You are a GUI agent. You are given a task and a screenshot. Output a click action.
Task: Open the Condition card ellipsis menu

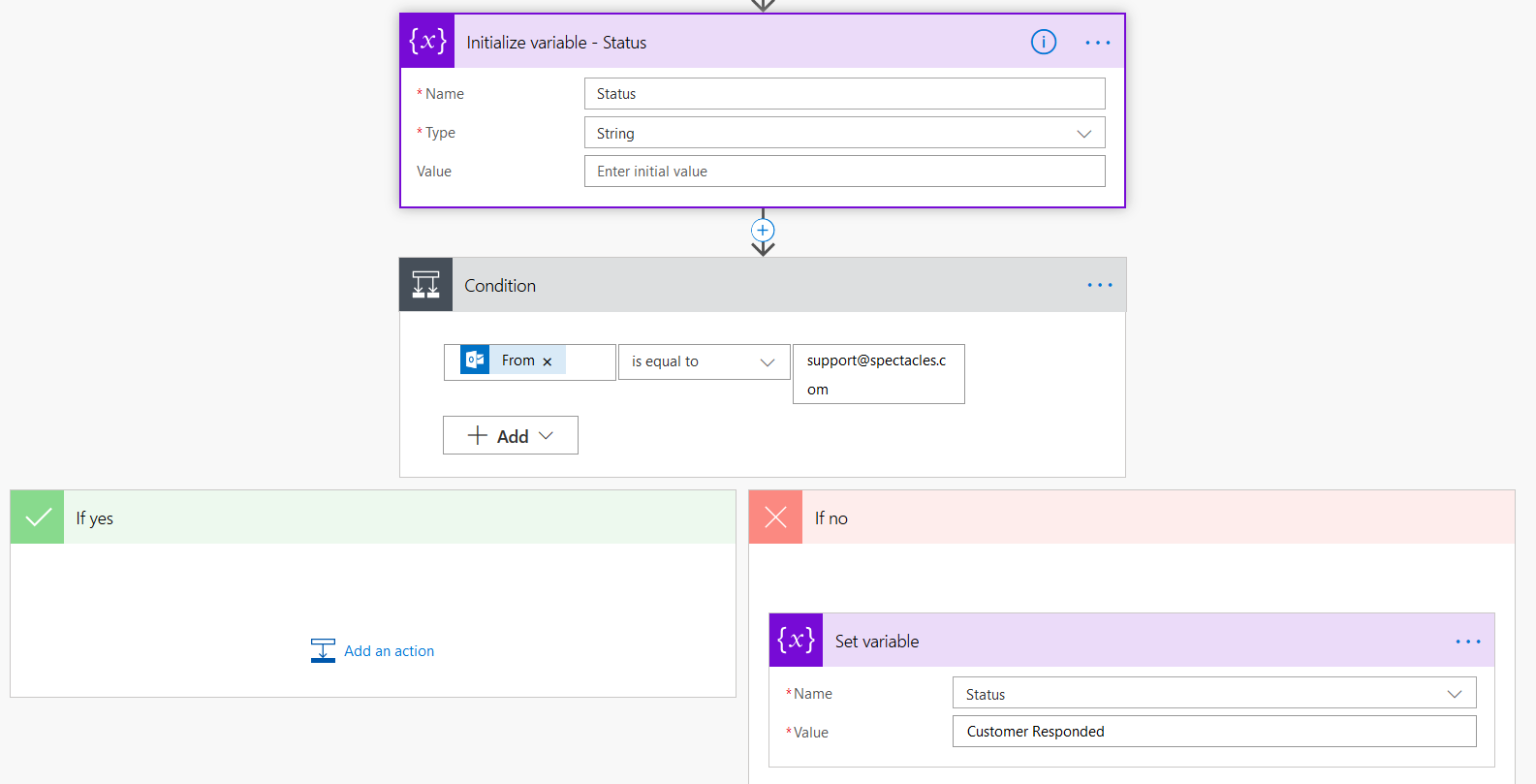tap(1099, 285)
